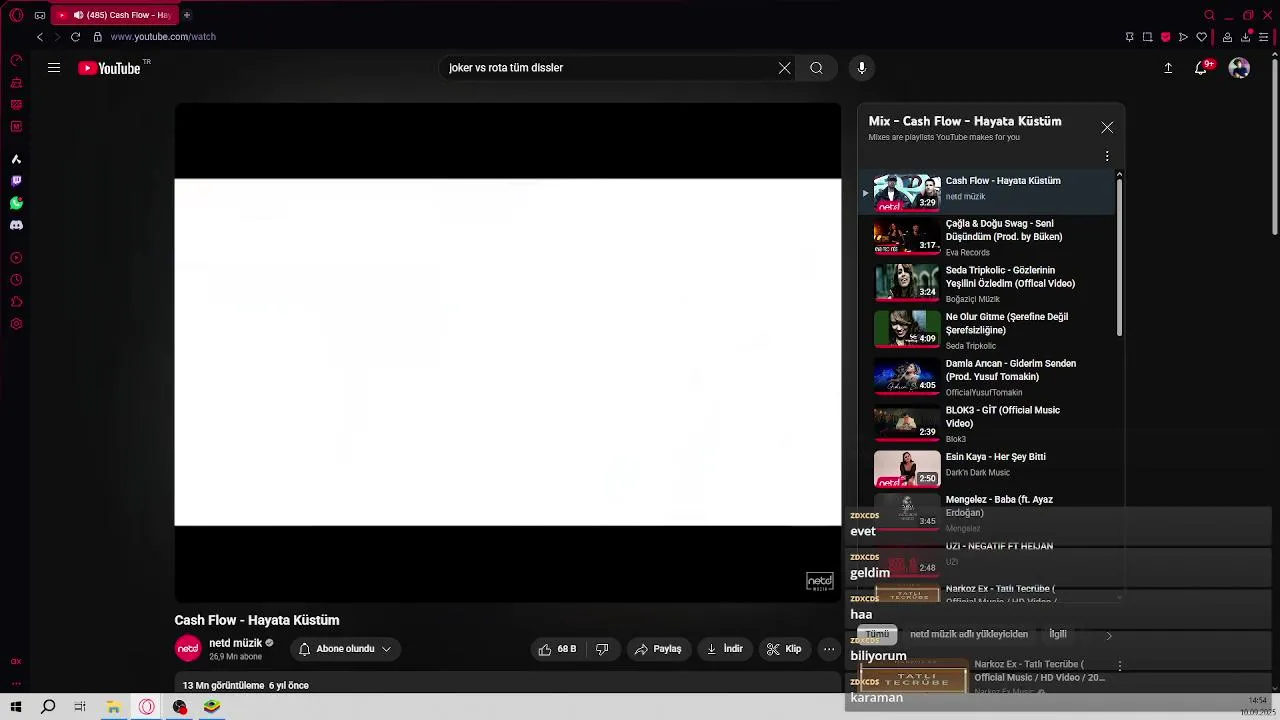Open YouTube notifications bell
This screenshot has height=720, width=1280.
1203,68
